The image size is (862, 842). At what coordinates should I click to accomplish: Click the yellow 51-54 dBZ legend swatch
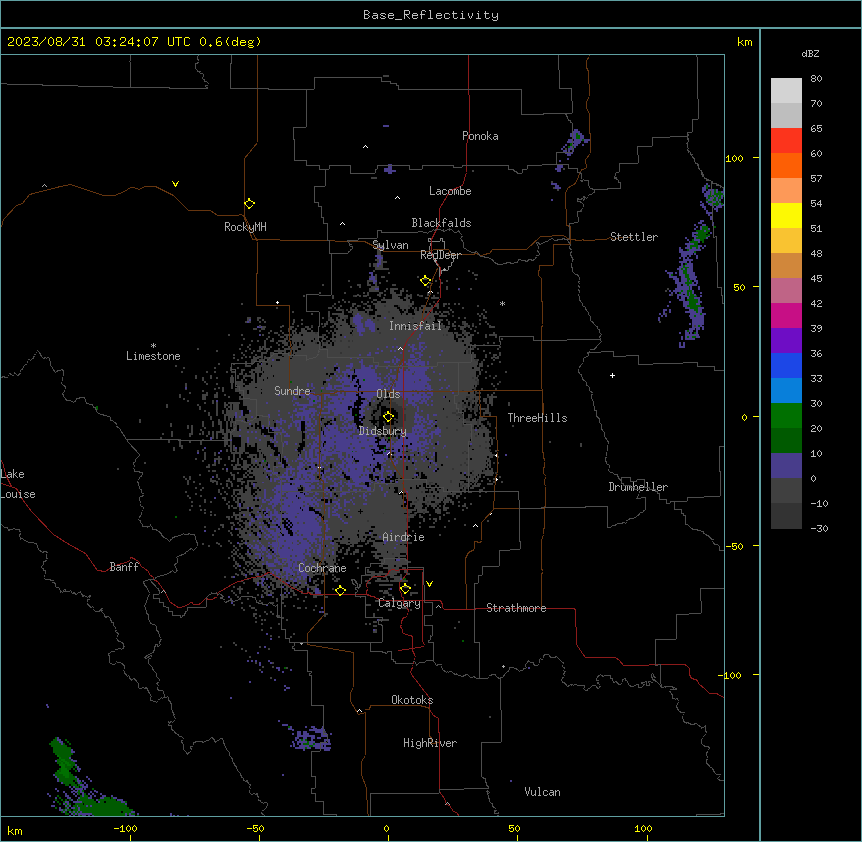[786, 215]
